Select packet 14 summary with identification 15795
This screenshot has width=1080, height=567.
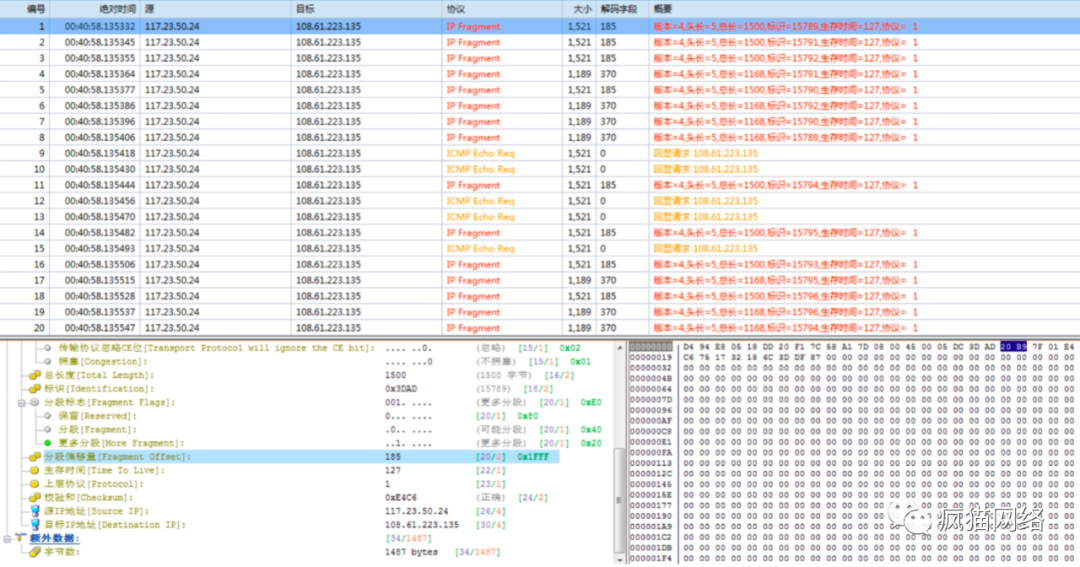(x=785, y=232)
